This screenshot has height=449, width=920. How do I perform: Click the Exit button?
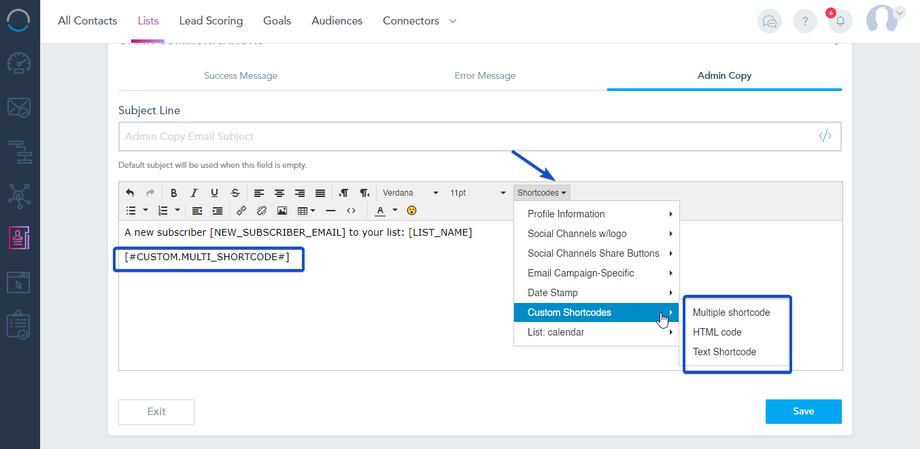[156, 411]
